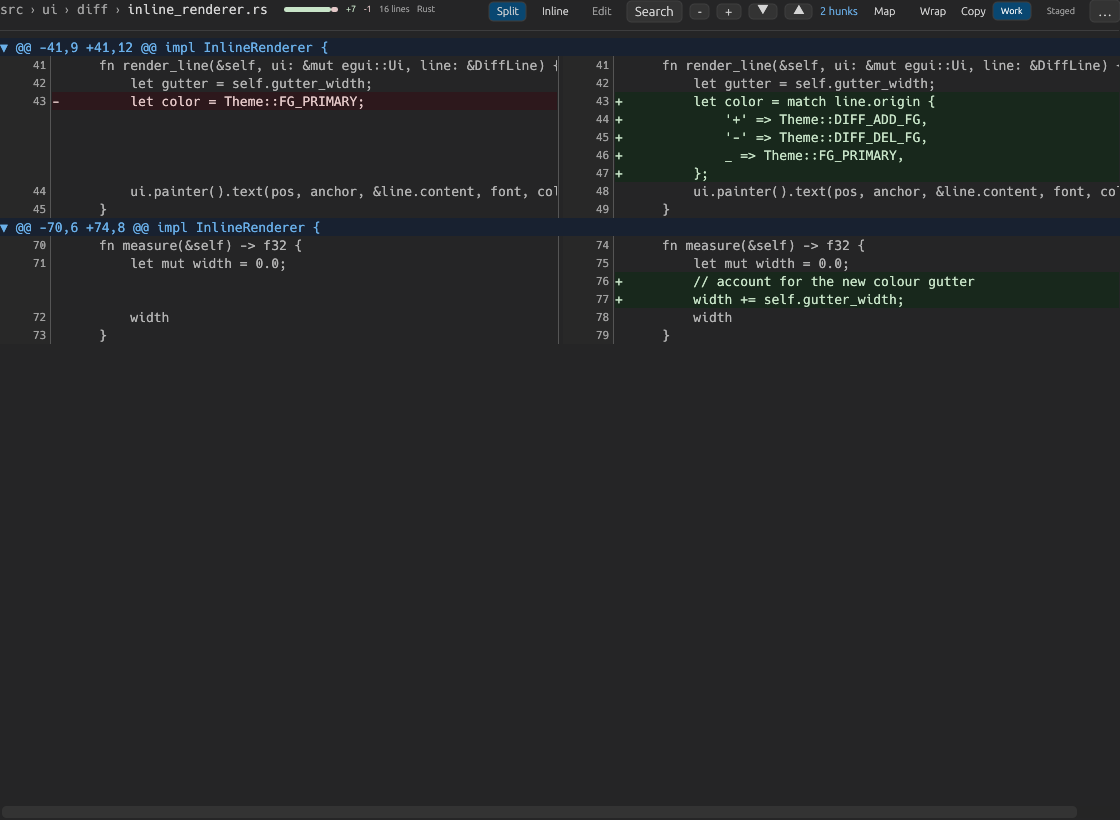Open the Edit mode tab
1120x820 pixels.
tap(601, 11)
